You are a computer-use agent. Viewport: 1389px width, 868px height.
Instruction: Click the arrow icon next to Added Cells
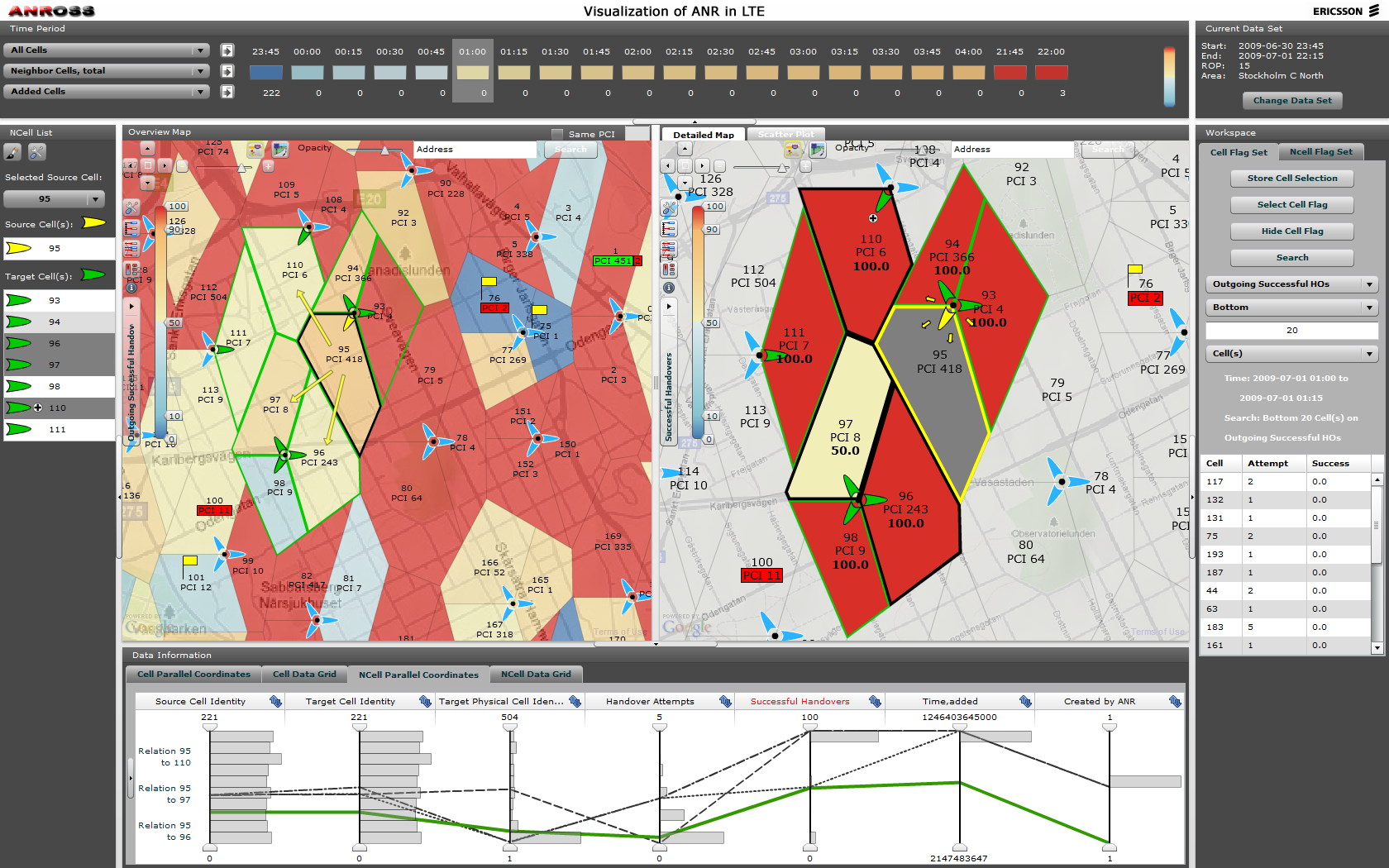pos(227,92)
